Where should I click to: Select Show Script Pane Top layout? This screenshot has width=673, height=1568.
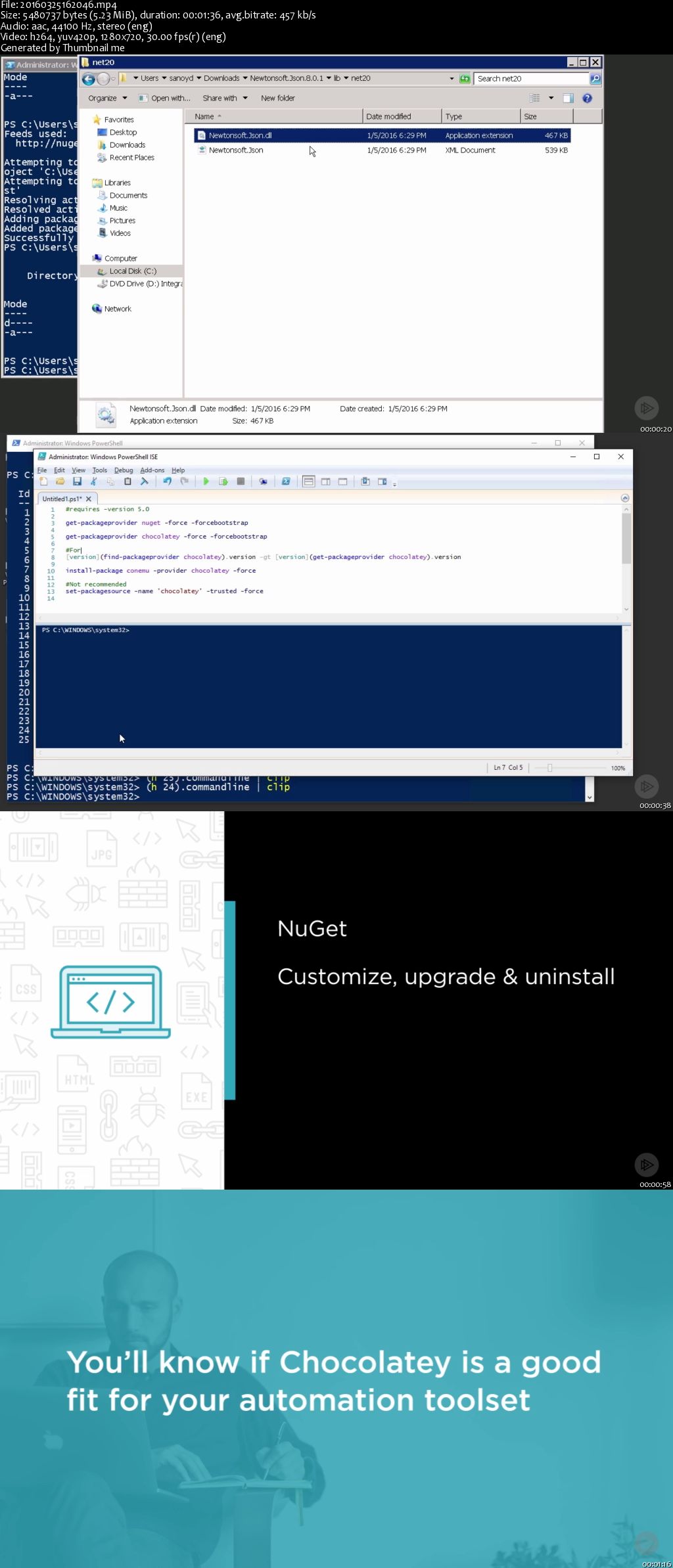tap(308, 482)
